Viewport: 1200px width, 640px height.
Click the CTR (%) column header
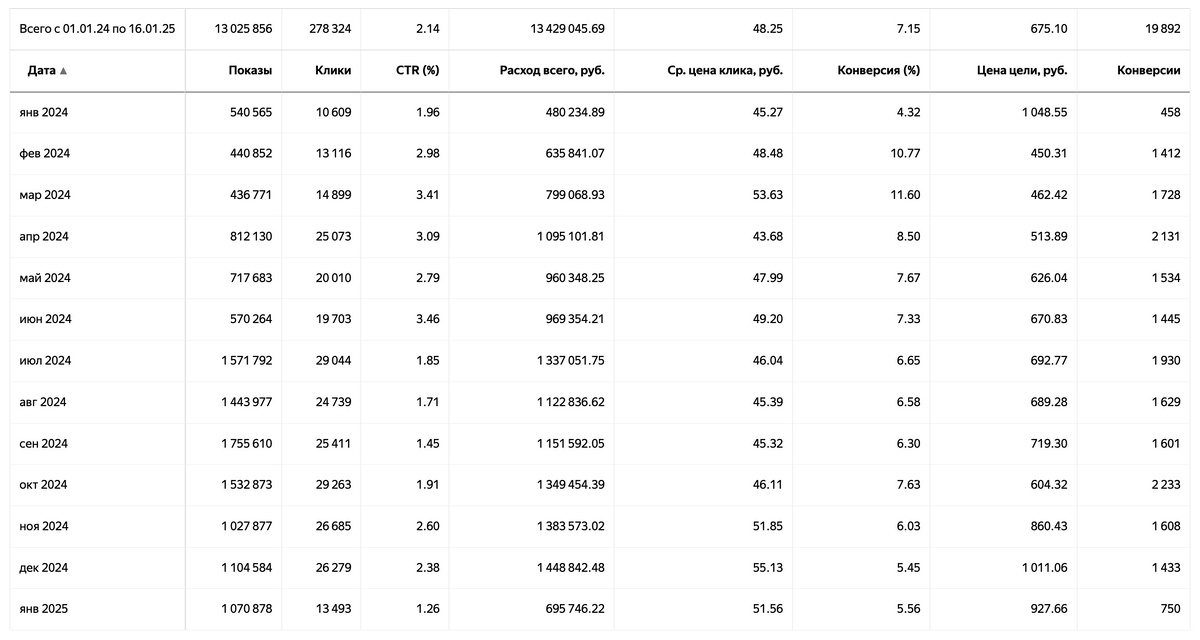(x=417, y=71)
